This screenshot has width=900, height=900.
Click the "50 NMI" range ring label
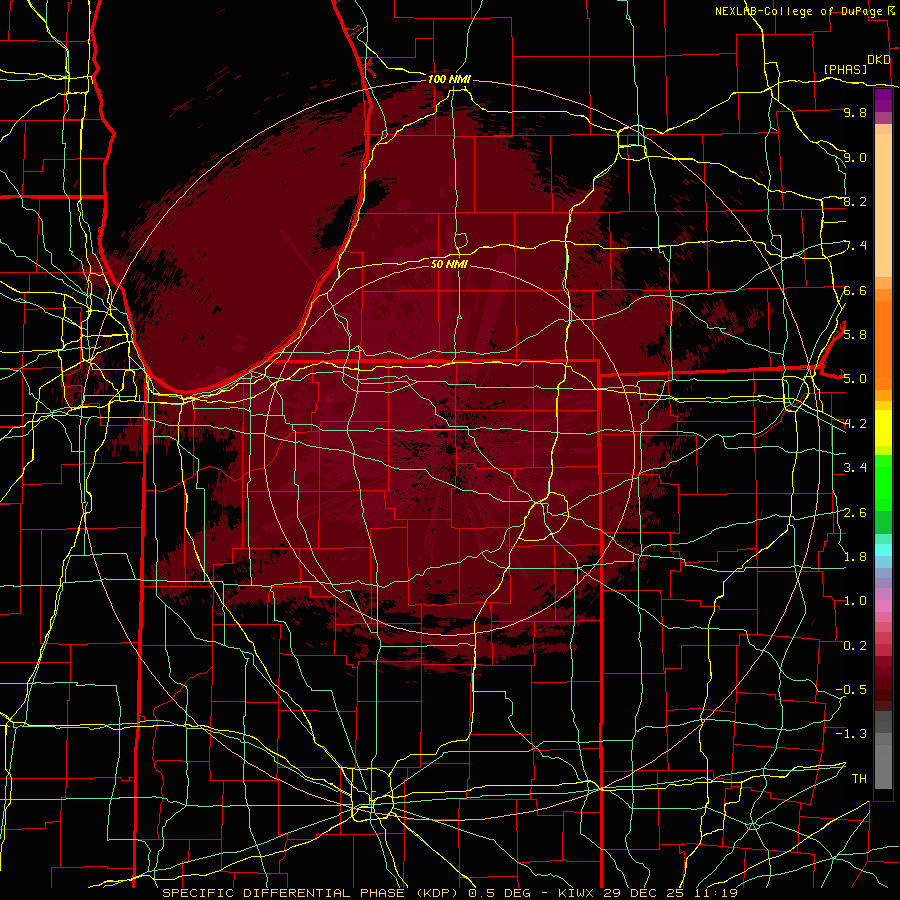pos(449,264)
